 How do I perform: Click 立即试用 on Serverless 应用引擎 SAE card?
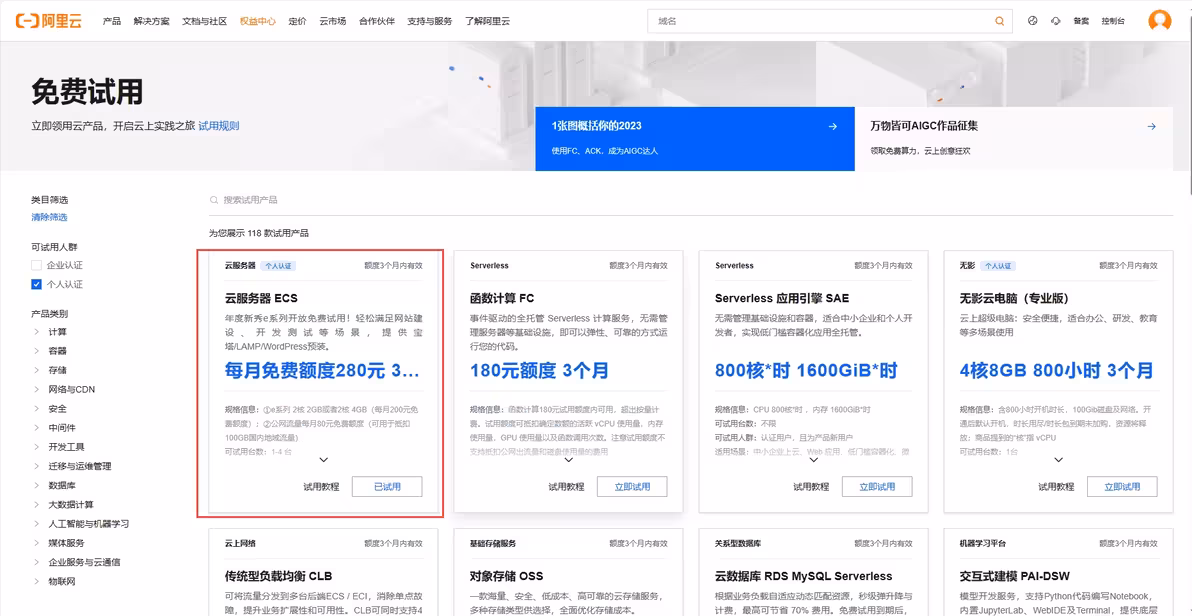tap(877, 487)
